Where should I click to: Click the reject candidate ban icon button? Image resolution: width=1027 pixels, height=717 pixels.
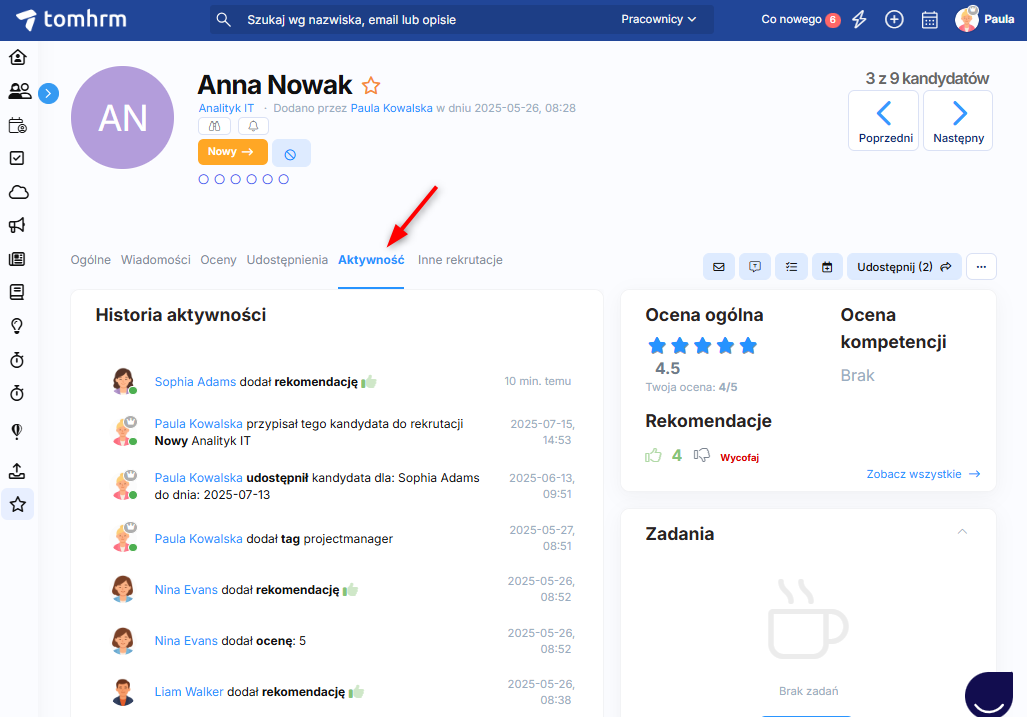(291, 153)
